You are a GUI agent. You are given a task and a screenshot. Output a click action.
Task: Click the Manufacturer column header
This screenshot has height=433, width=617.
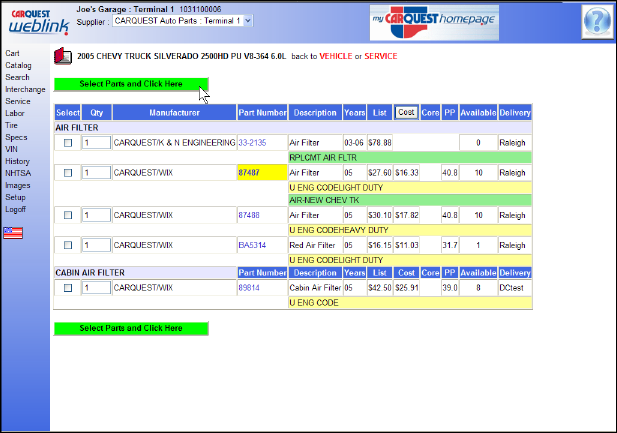coord(174,113)
